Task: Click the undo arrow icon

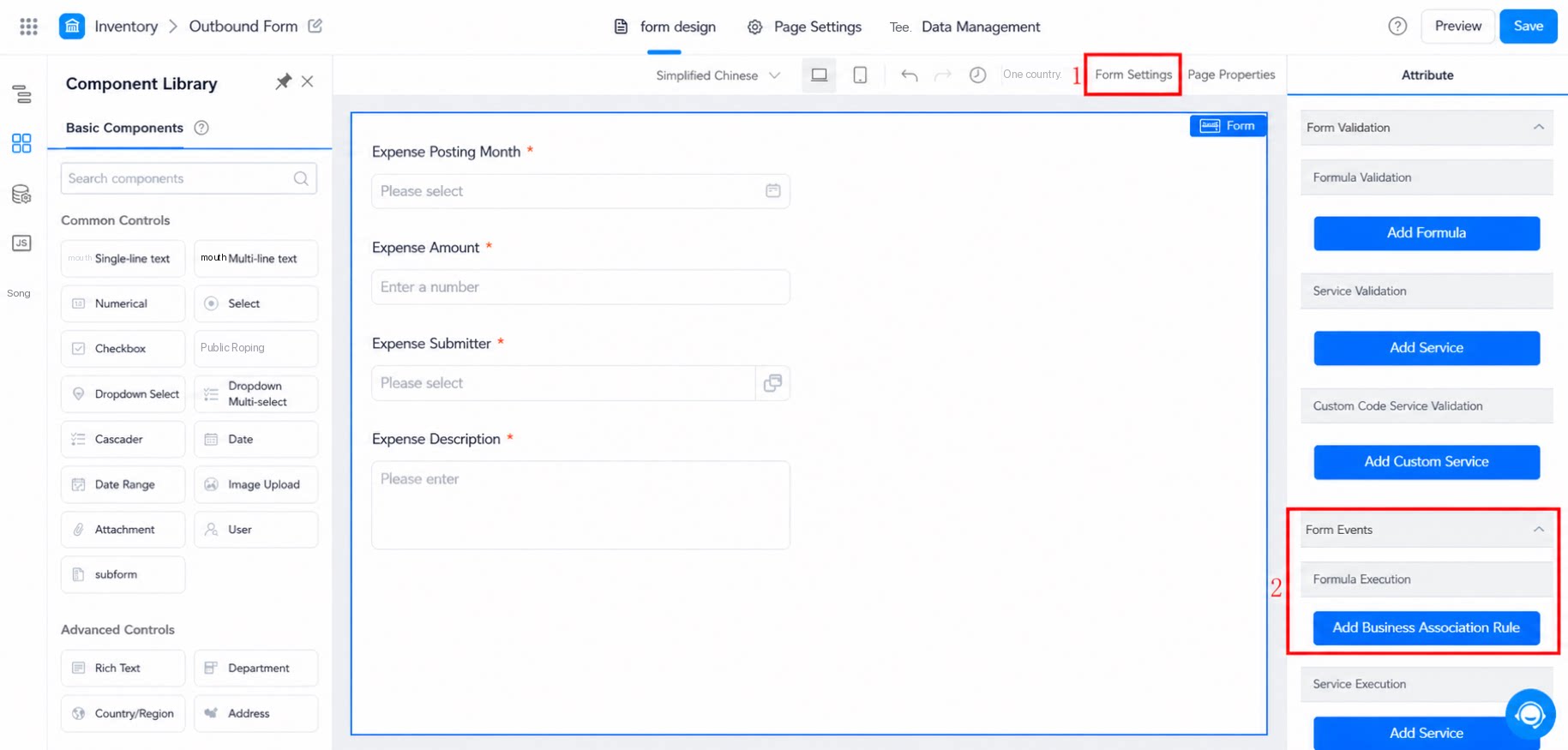Action: pos(910,75)
